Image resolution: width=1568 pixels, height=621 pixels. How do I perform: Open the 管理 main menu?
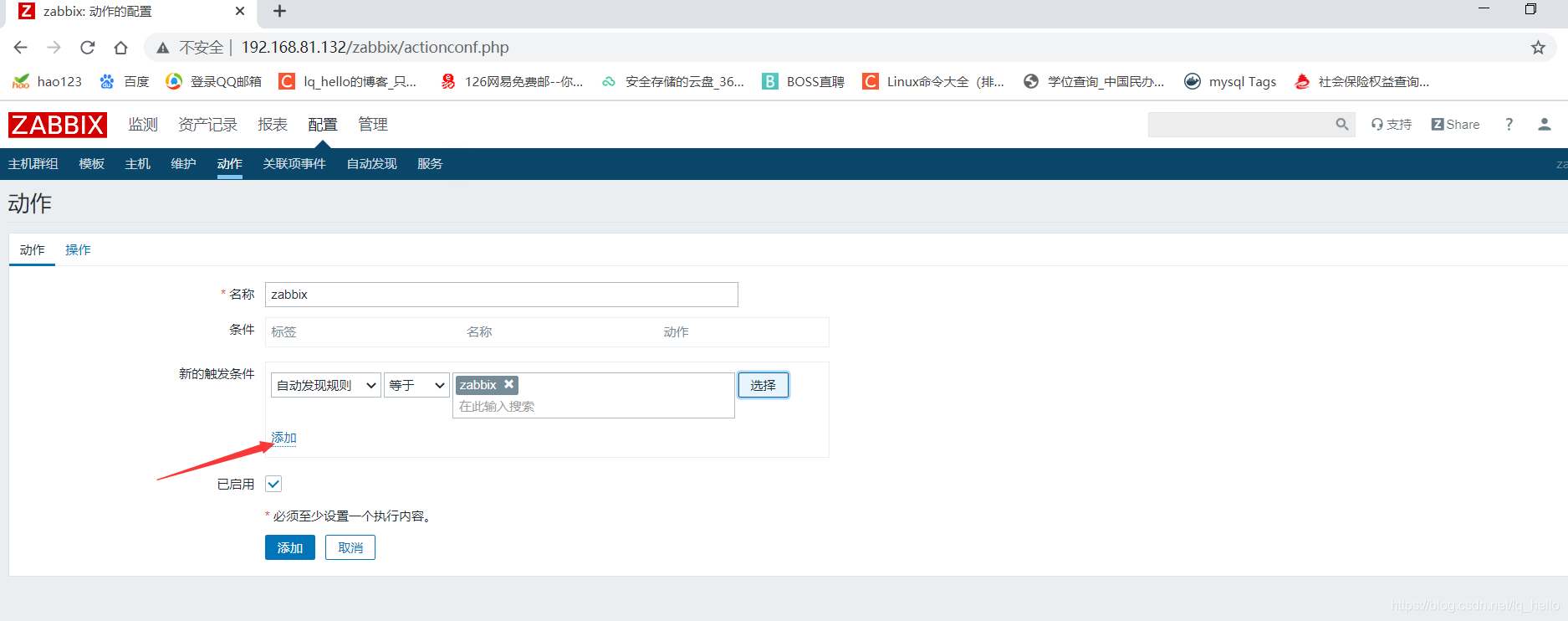tap(373, 124)
